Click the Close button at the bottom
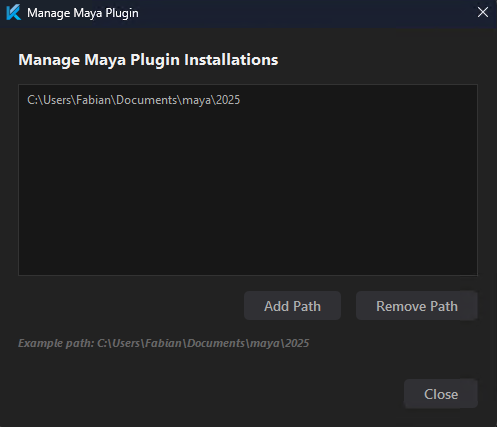This screenshot has height=427, width=497. click(441, 394)
